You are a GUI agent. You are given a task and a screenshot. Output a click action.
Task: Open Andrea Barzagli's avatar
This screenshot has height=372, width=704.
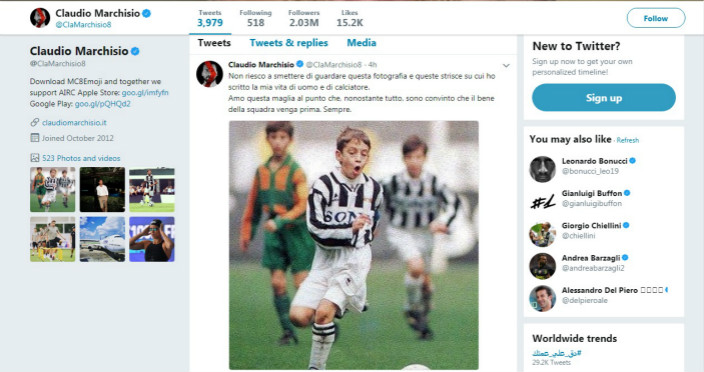click(x=542, y=266)
